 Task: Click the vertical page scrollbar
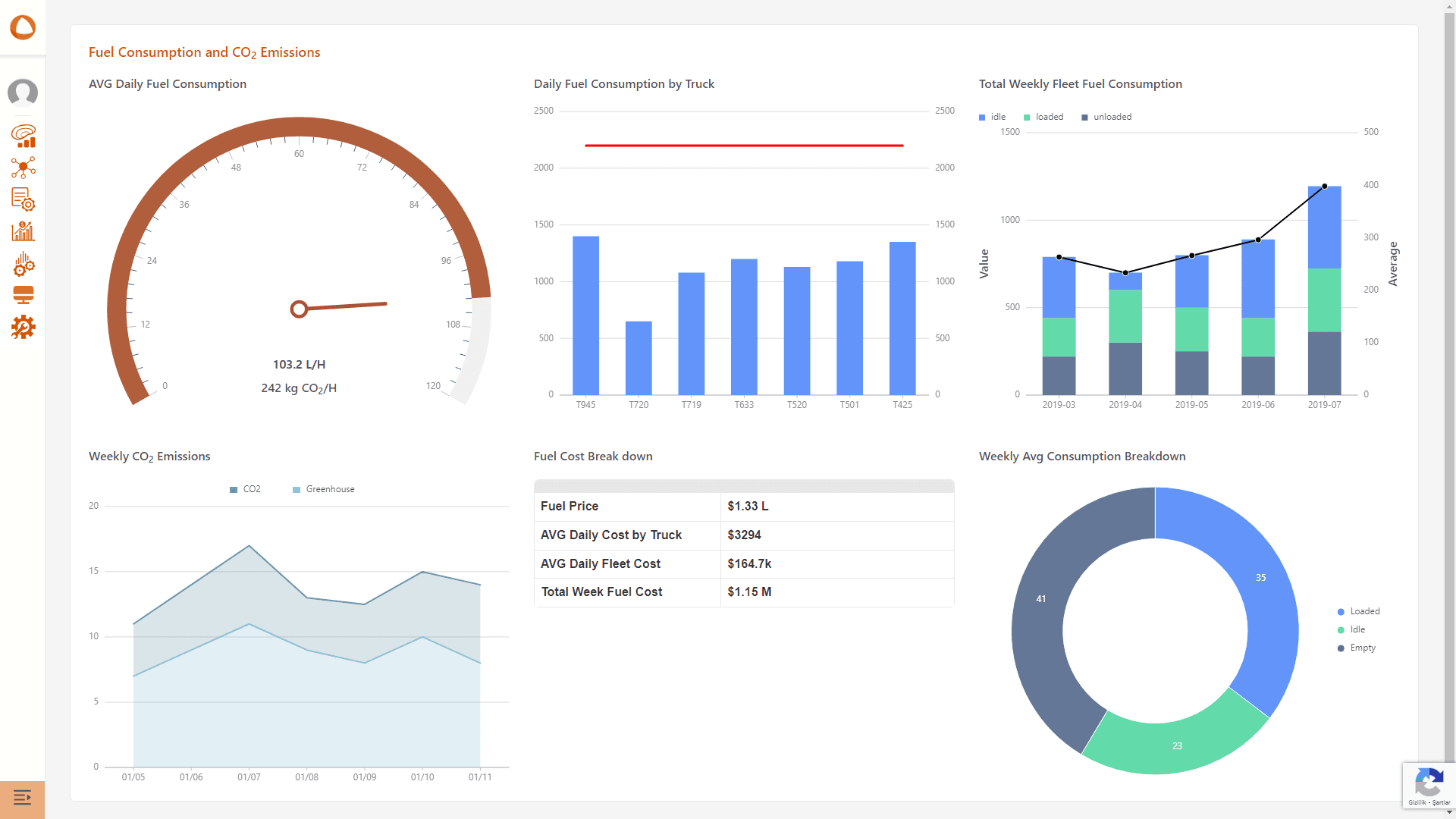pos(1449,379)
